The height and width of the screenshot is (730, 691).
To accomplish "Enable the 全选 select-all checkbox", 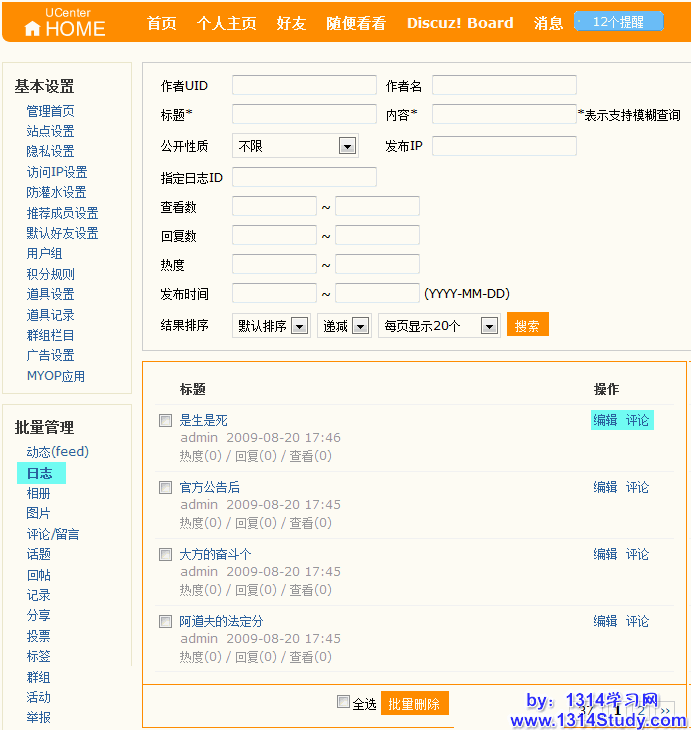I will point(344,702).
